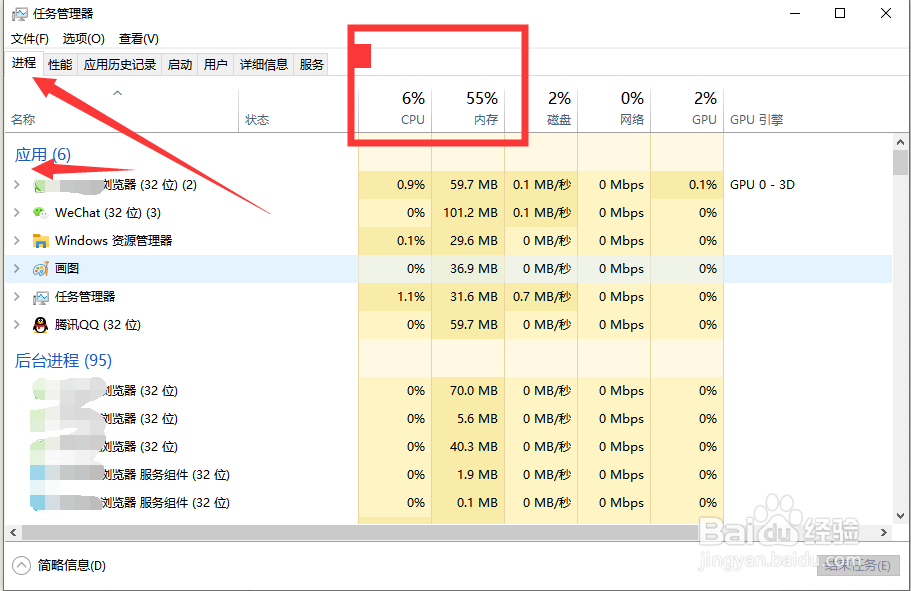Collapse sort arrow above the 名称 column
This screenshot has width=911, height=591.
(117, 93)
